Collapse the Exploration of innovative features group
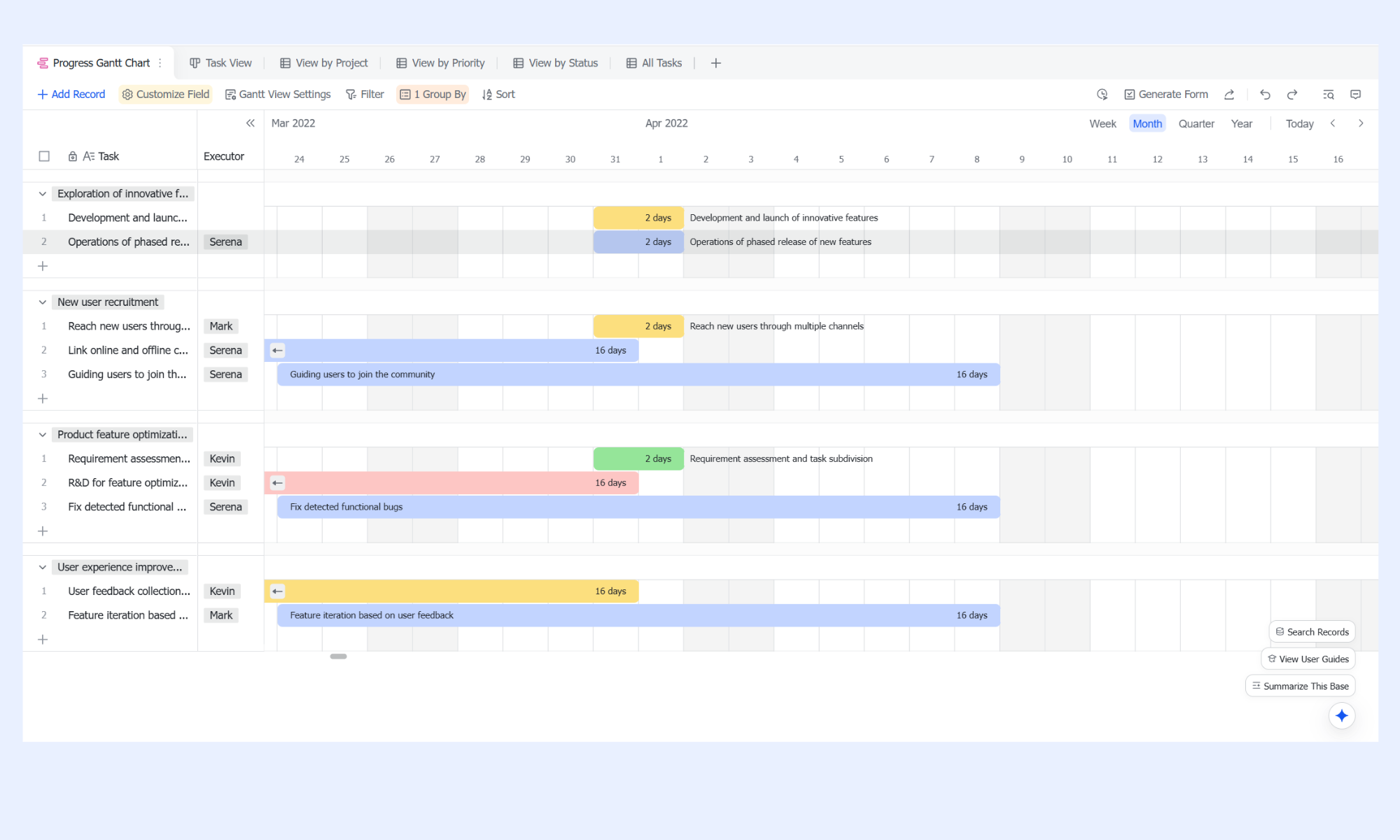 click(x=43, y=194)
